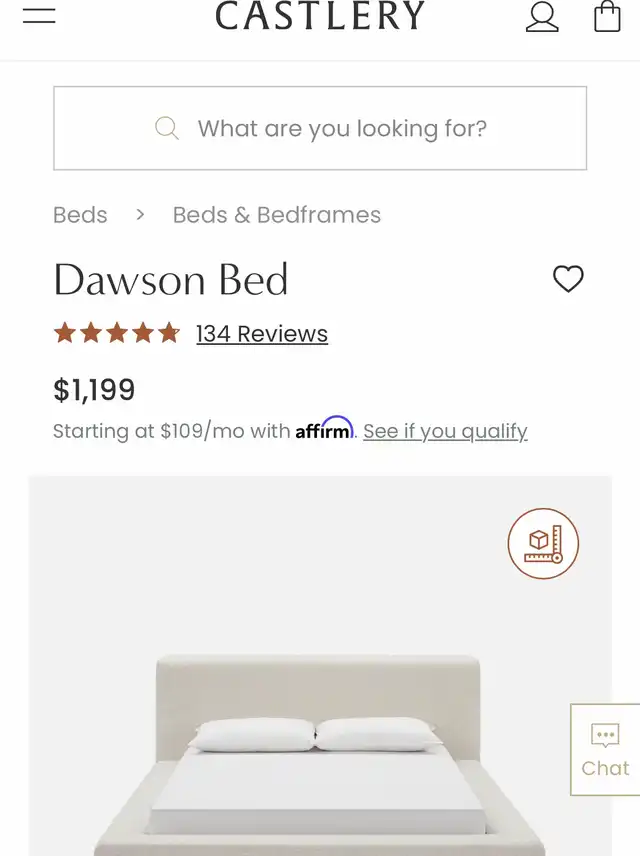Click the breadcrumb chevron separator
This screenshot has height=856, width=640.
pos(140,215)
